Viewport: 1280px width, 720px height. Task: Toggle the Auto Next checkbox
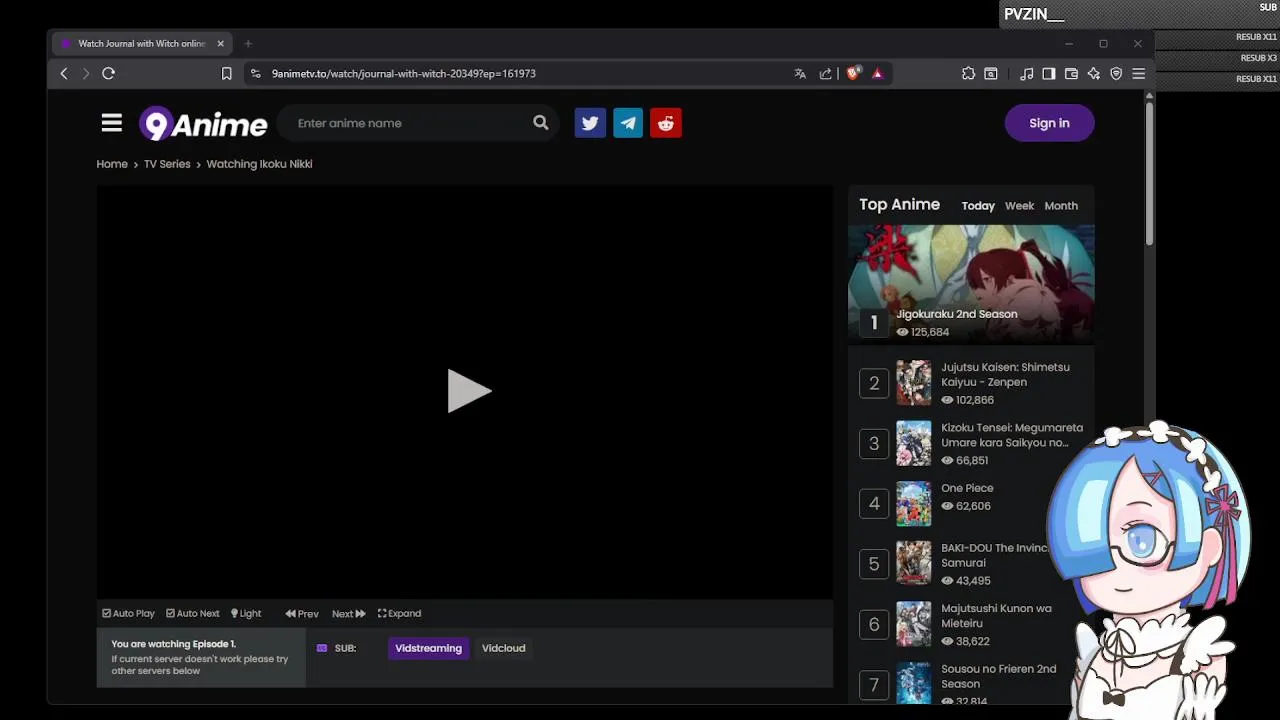coord(193,614)
